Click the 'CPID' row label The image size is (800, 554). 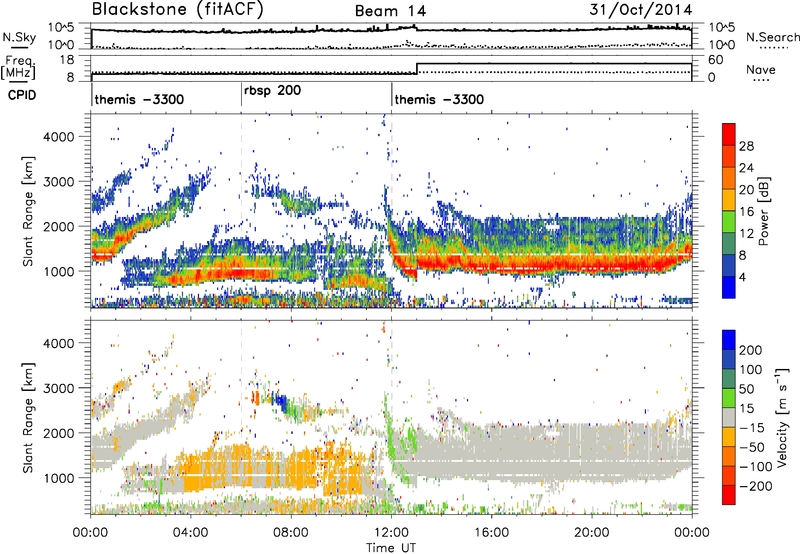(22, 95)
